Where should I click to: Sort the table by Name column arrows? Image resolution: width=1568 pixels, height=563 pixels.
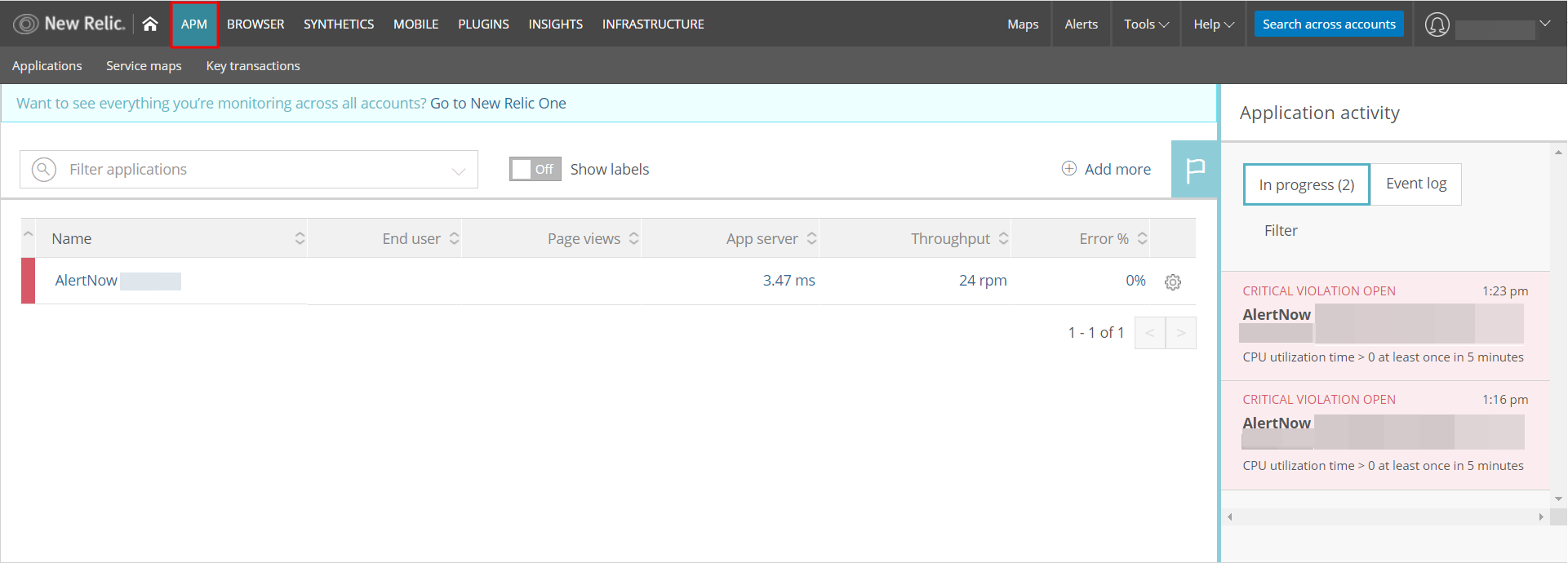(x=300, y=238)
